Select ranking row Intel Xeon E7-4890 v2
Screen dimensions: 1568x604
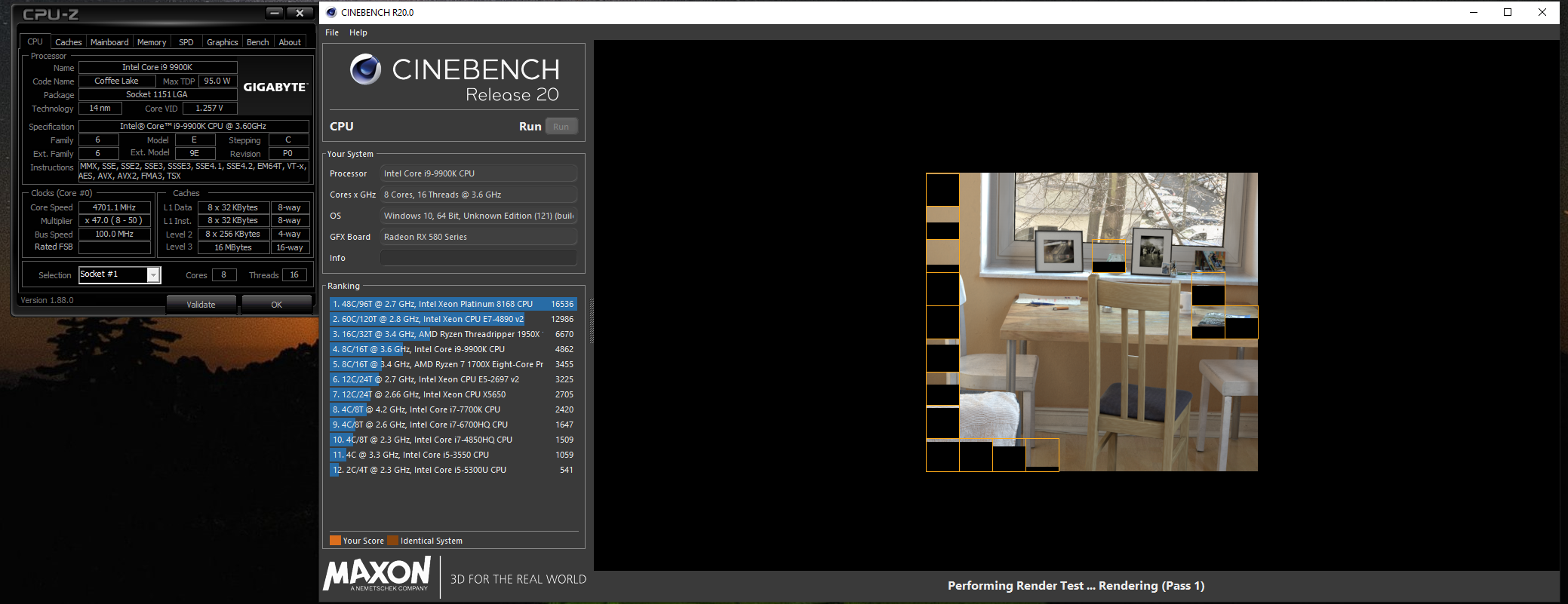[453, 319]
